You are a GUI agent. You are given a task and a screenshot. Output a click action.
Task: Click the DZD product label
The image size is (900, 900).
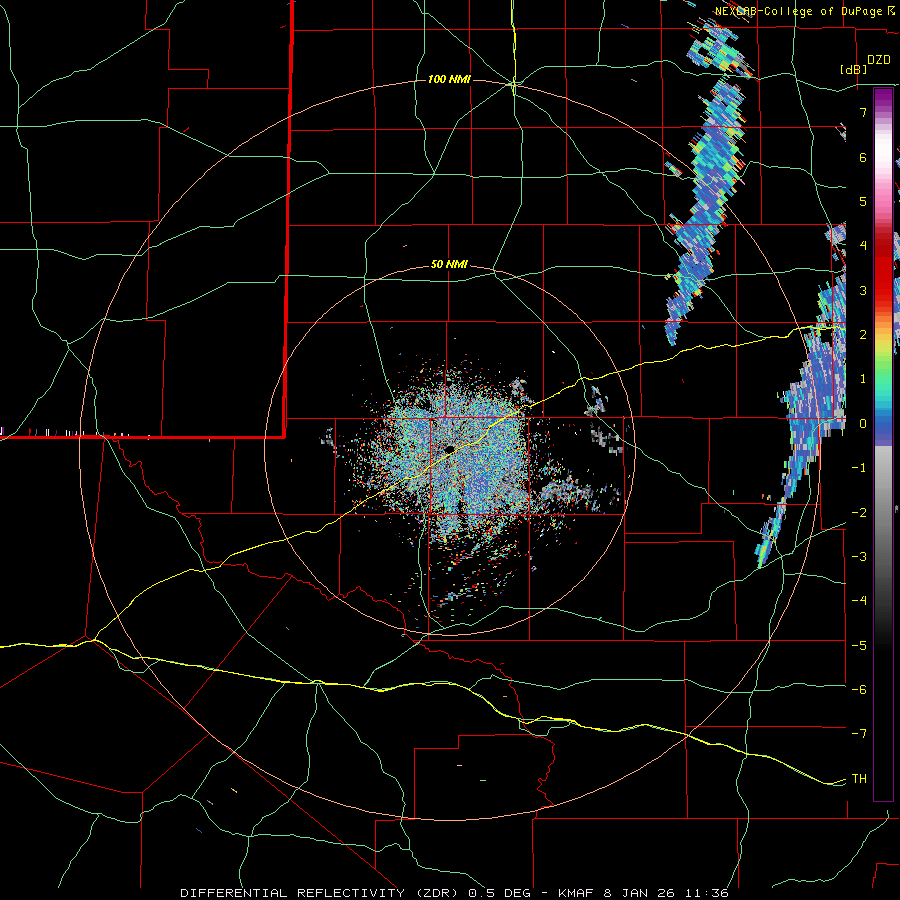click(879, 60)
